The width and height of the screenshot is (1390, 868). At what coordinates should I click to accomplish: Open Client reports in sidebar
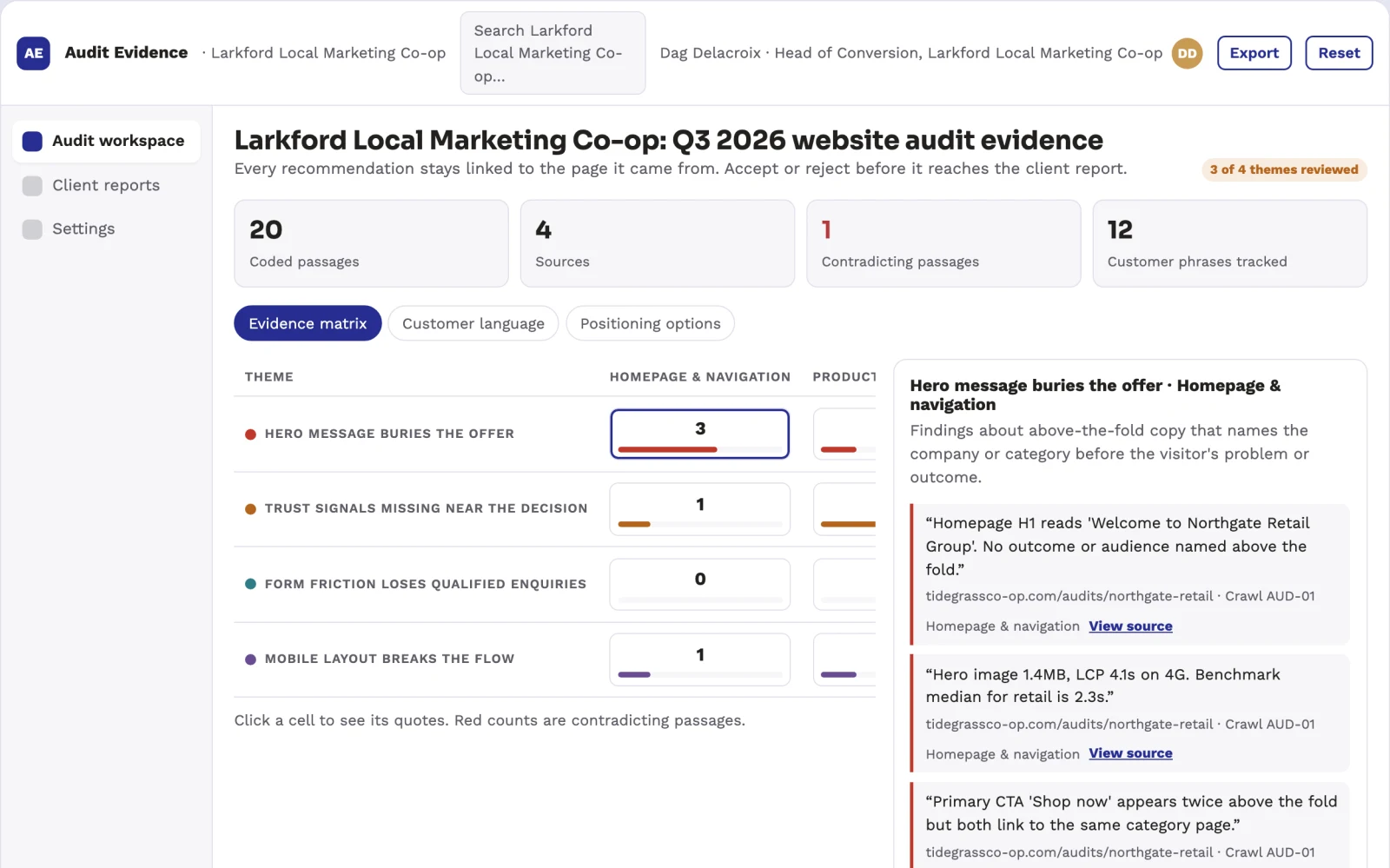click(106, 185)
